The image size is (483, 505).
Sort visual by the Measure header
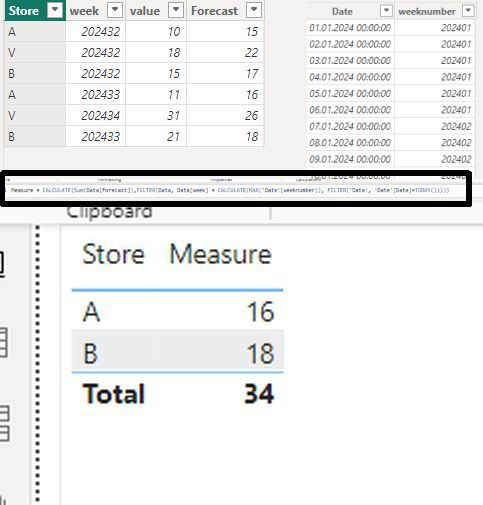221,254
